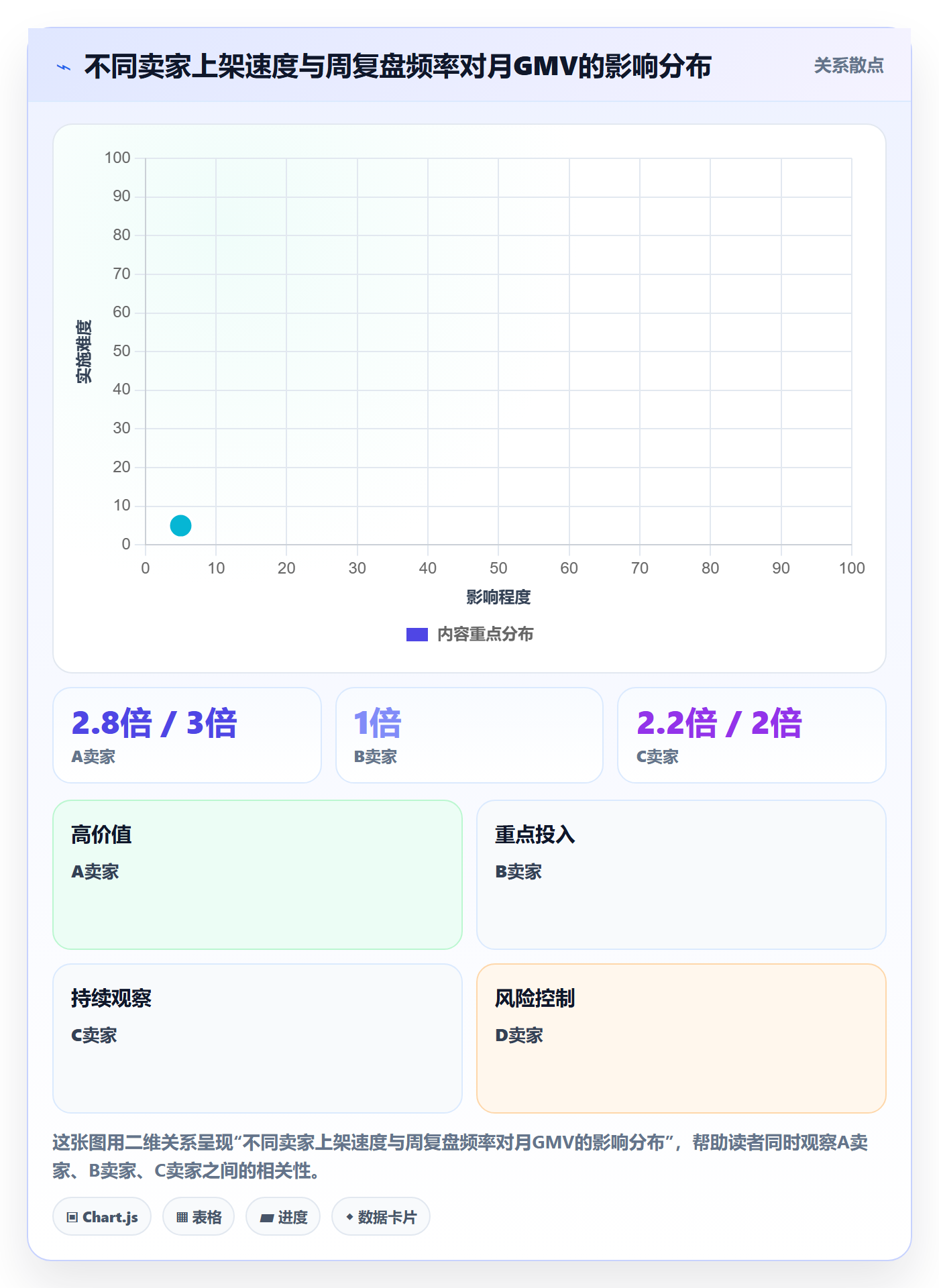This screenshot has width=939, height=1288.
Task: Click the description paragraph starting with 这张图用二维关系
Action: click(460, 1156)
